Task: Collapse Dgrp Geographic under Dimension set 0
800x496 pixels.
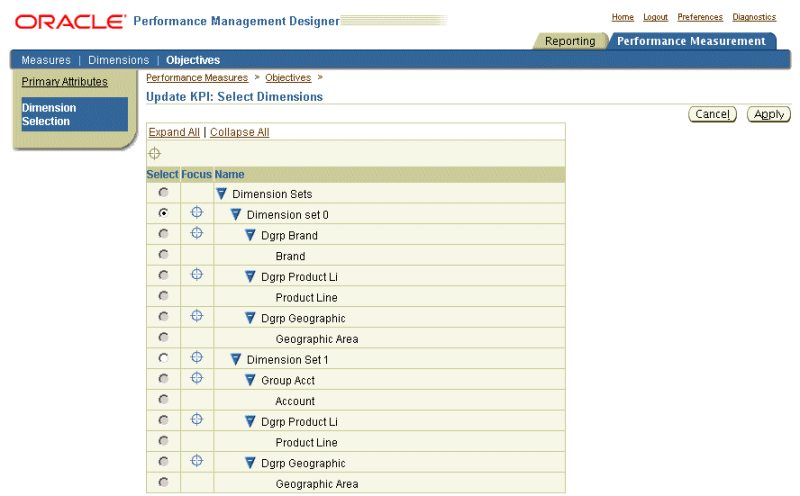Action: tap(250, 318)
